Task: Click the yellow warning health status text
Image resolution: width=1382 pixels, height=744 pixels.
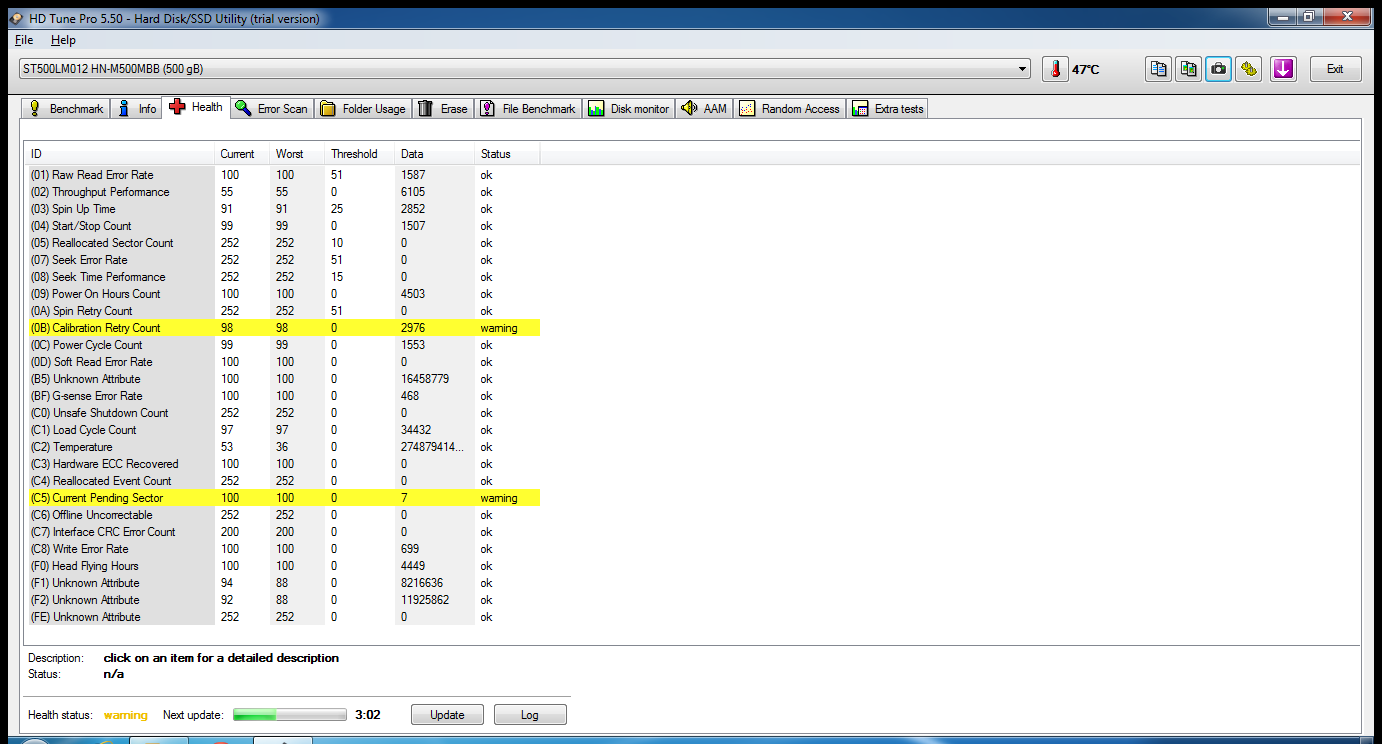Action: (x=126, y=715)
